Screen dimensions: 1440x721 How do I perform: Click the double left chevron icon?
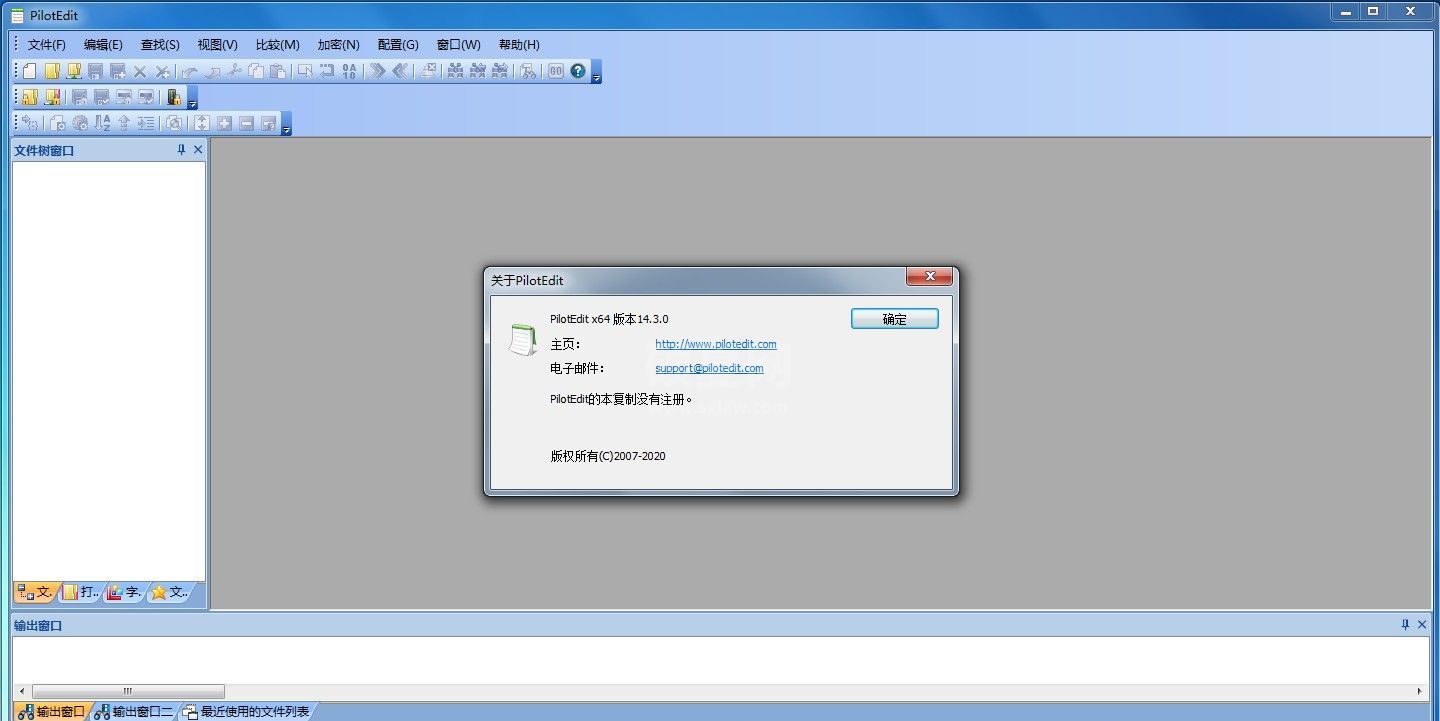tap(400, 71)
